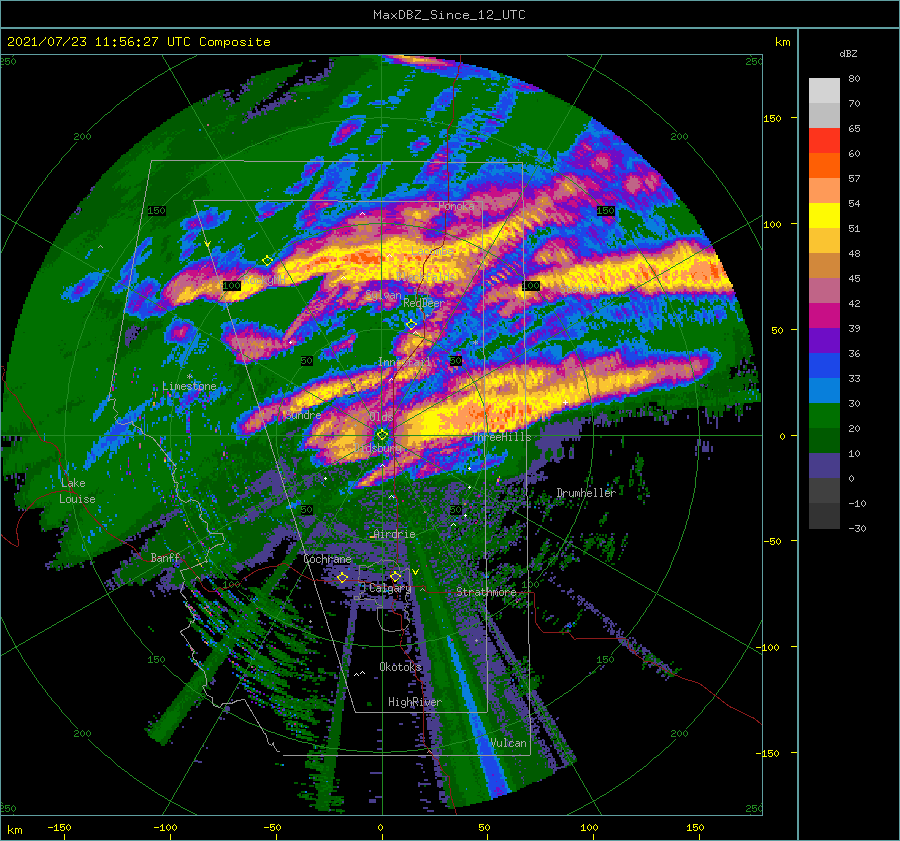Select the orange 57-60 dBZ legend swatch
The width and height of the screenshot is (900, 841).
[824, 166]
